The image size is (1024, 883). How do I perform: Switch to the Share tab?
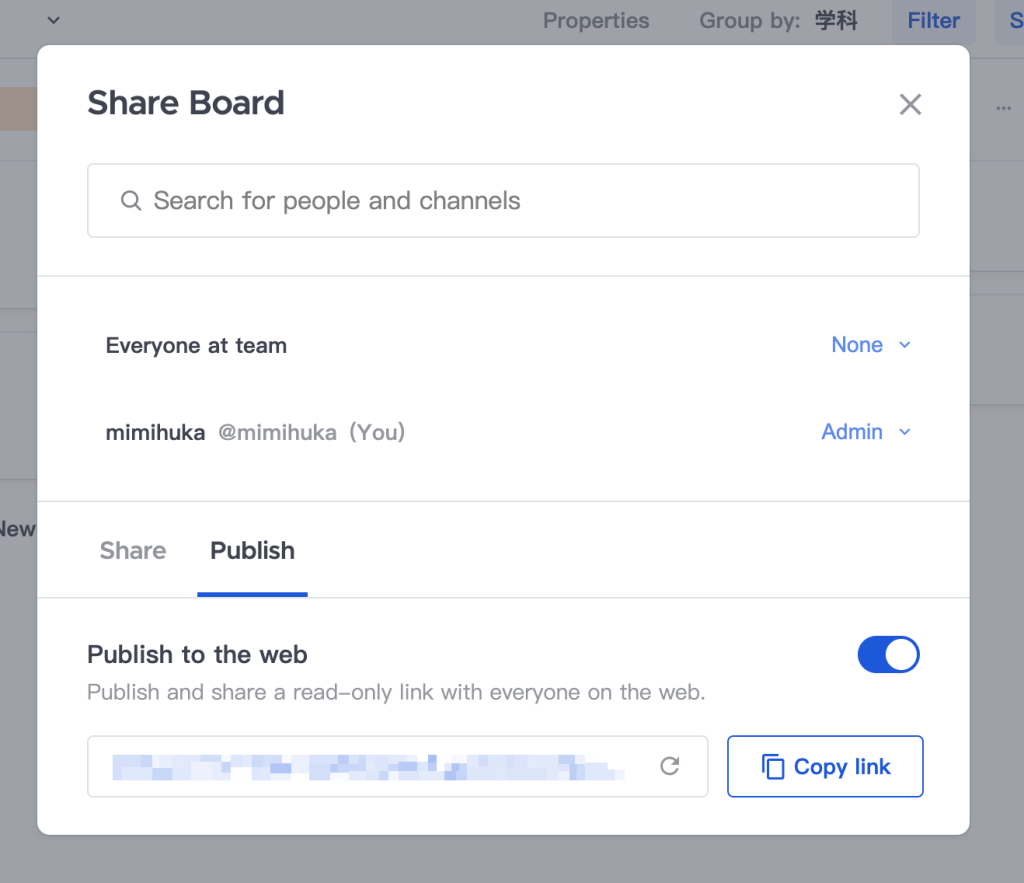(133, 551)
